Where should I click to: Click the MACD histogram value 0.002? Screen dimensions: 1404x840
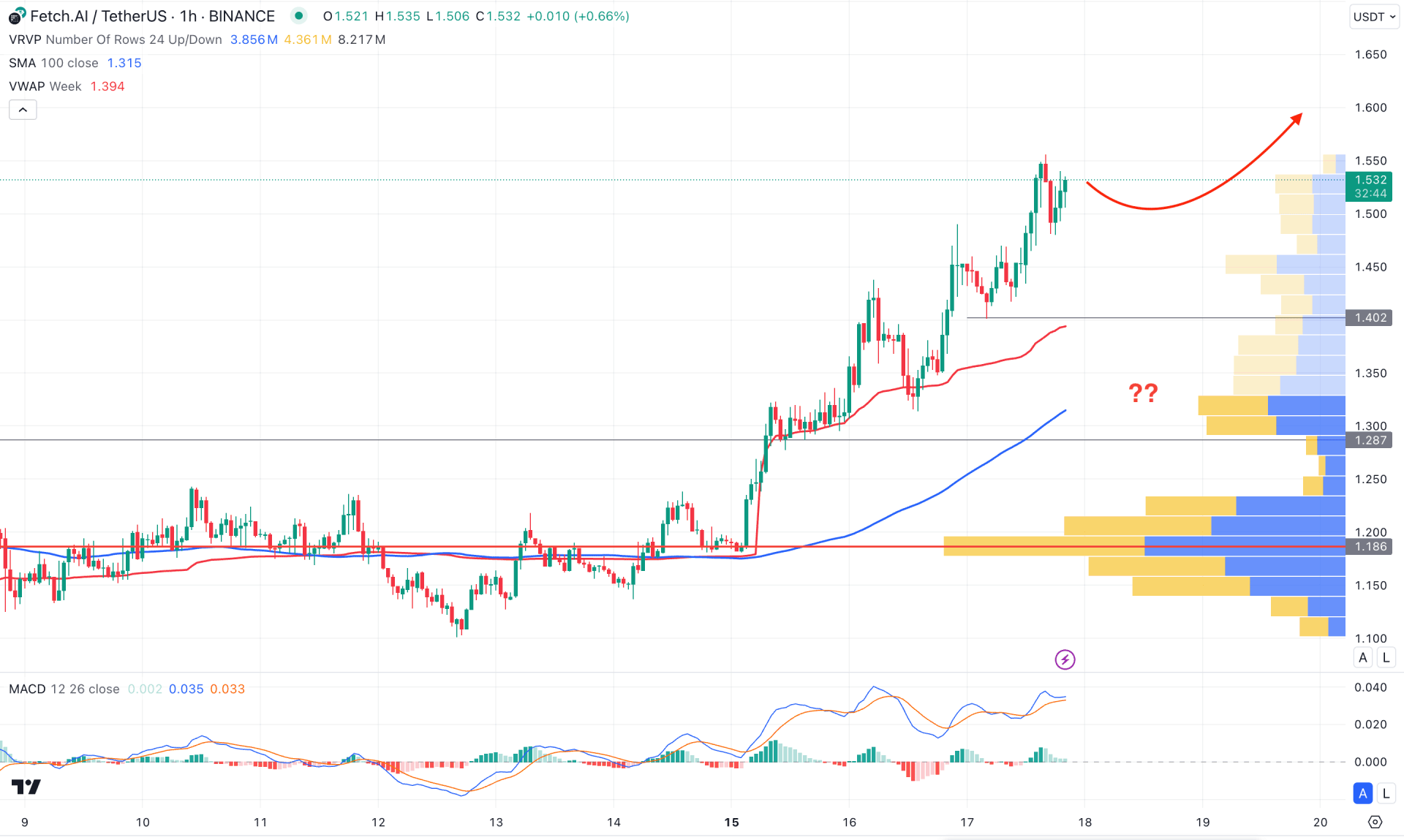coord(145,689)
